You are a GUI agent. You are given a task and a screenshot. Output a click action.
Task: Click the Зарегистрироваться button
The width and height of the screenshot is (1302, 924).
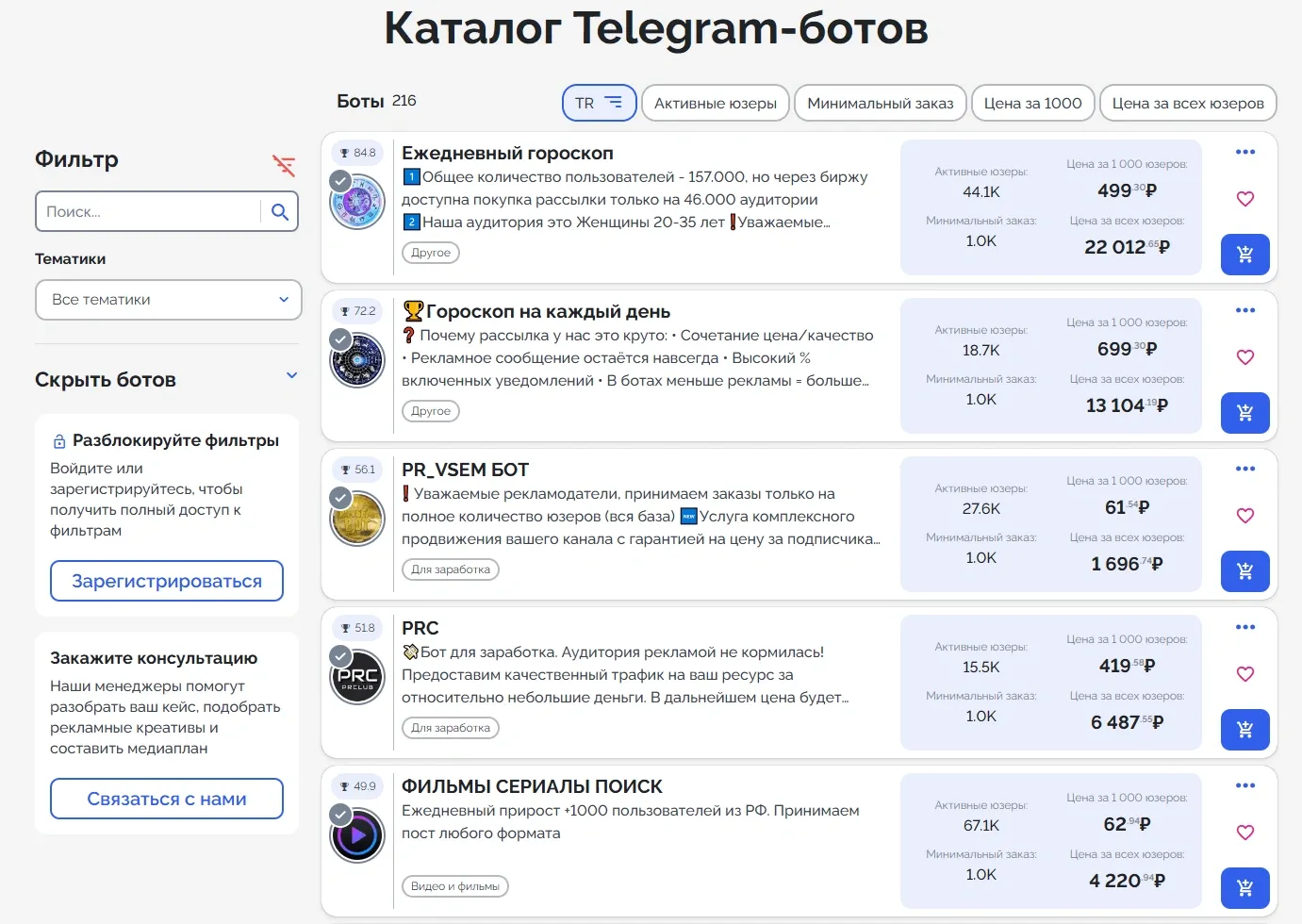pos(167,581)
